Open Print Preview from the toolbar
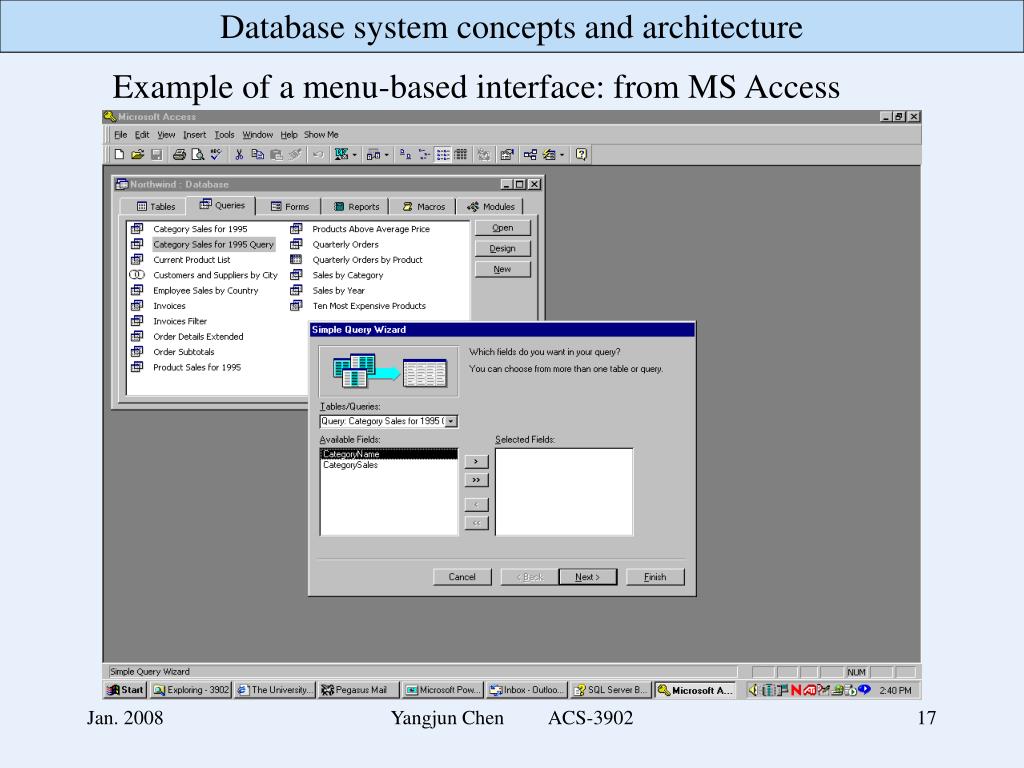This screenshot has width=1024, height=768. tap(197, 155)
